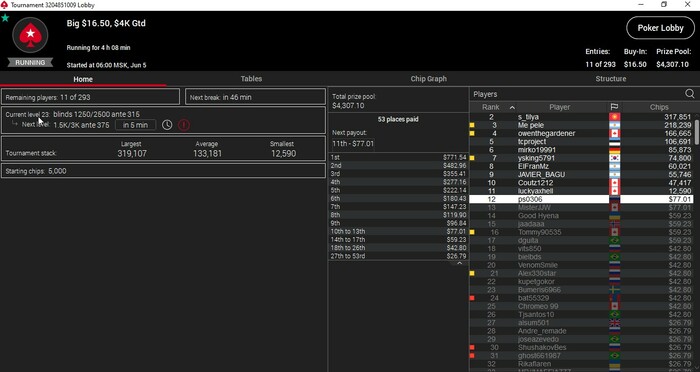Click the yellow marker beside Alex330star

[472, 273]
